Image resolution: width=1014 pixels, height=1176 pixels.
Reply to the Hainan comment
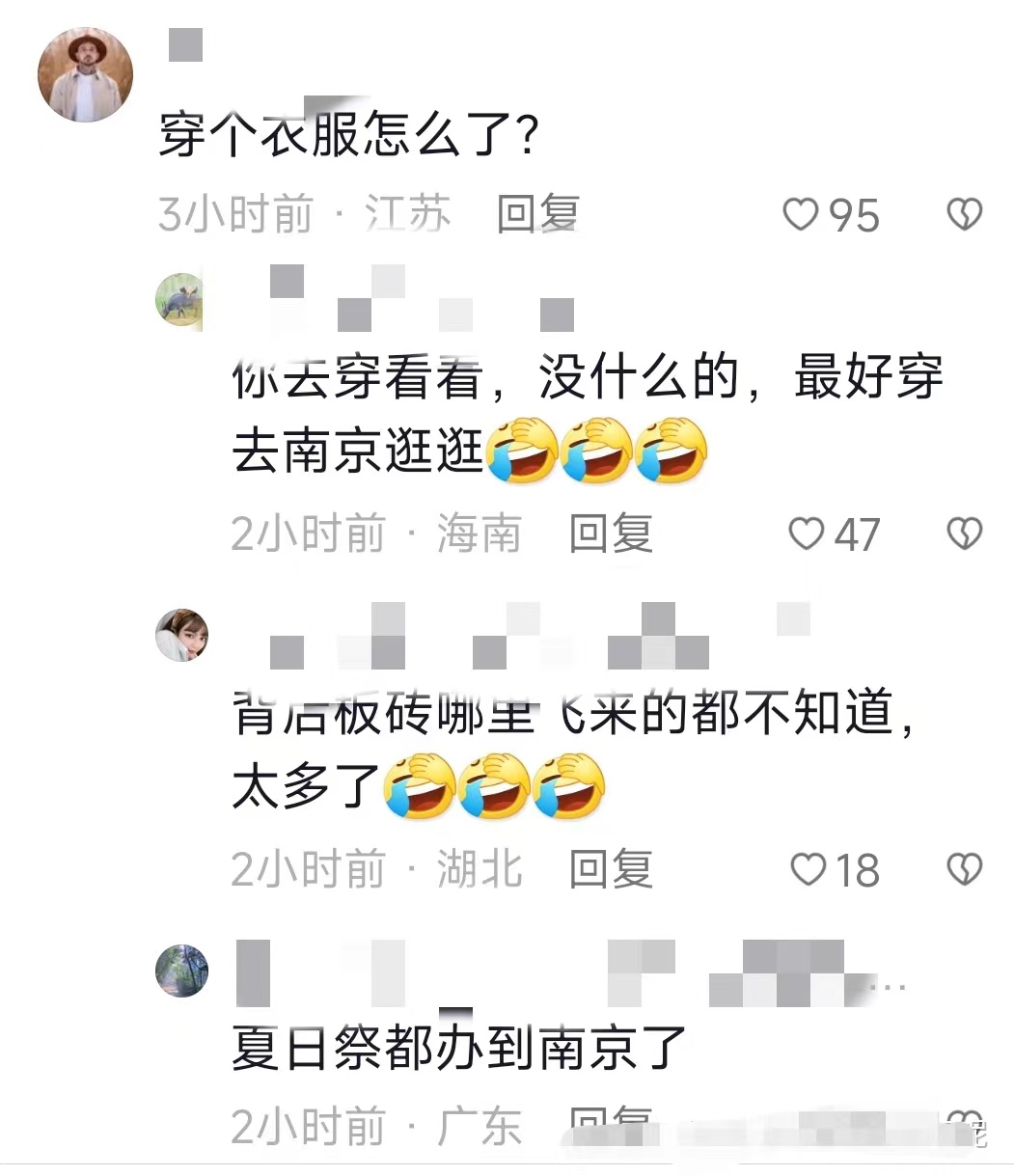(x=611, y=533)
